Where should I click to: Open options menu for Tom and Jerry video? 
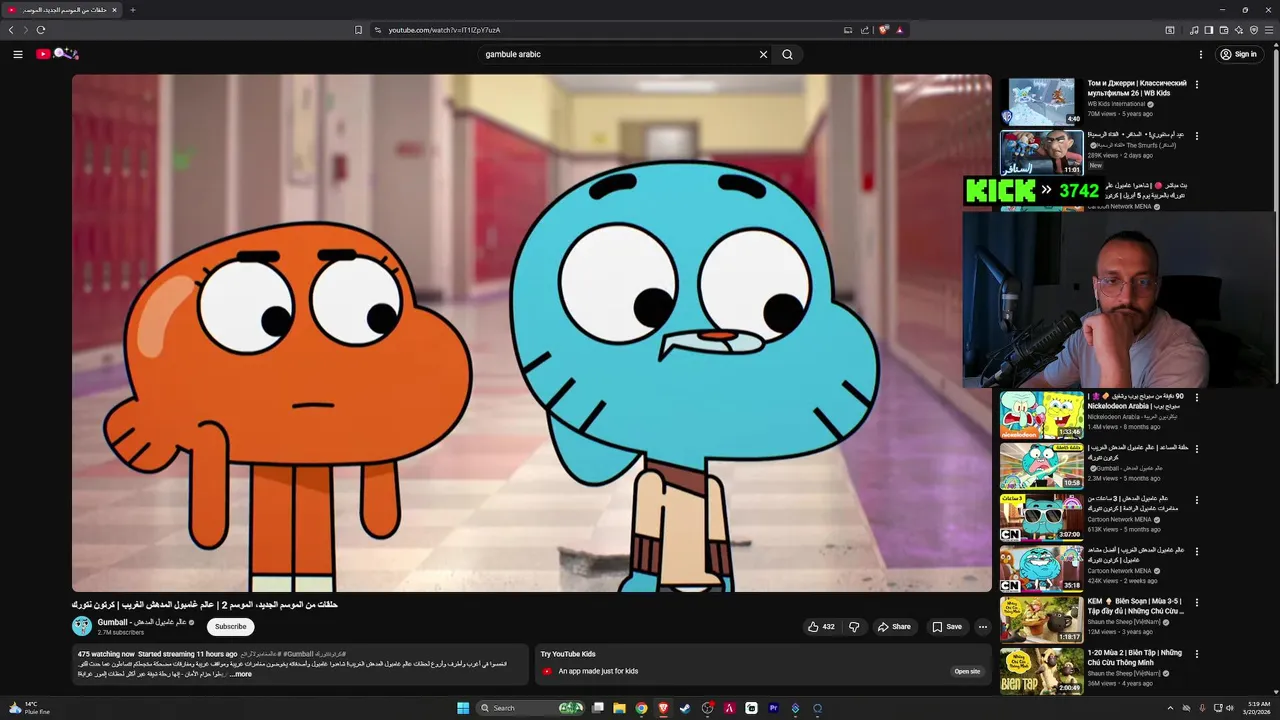click(x=1196, y=84)
